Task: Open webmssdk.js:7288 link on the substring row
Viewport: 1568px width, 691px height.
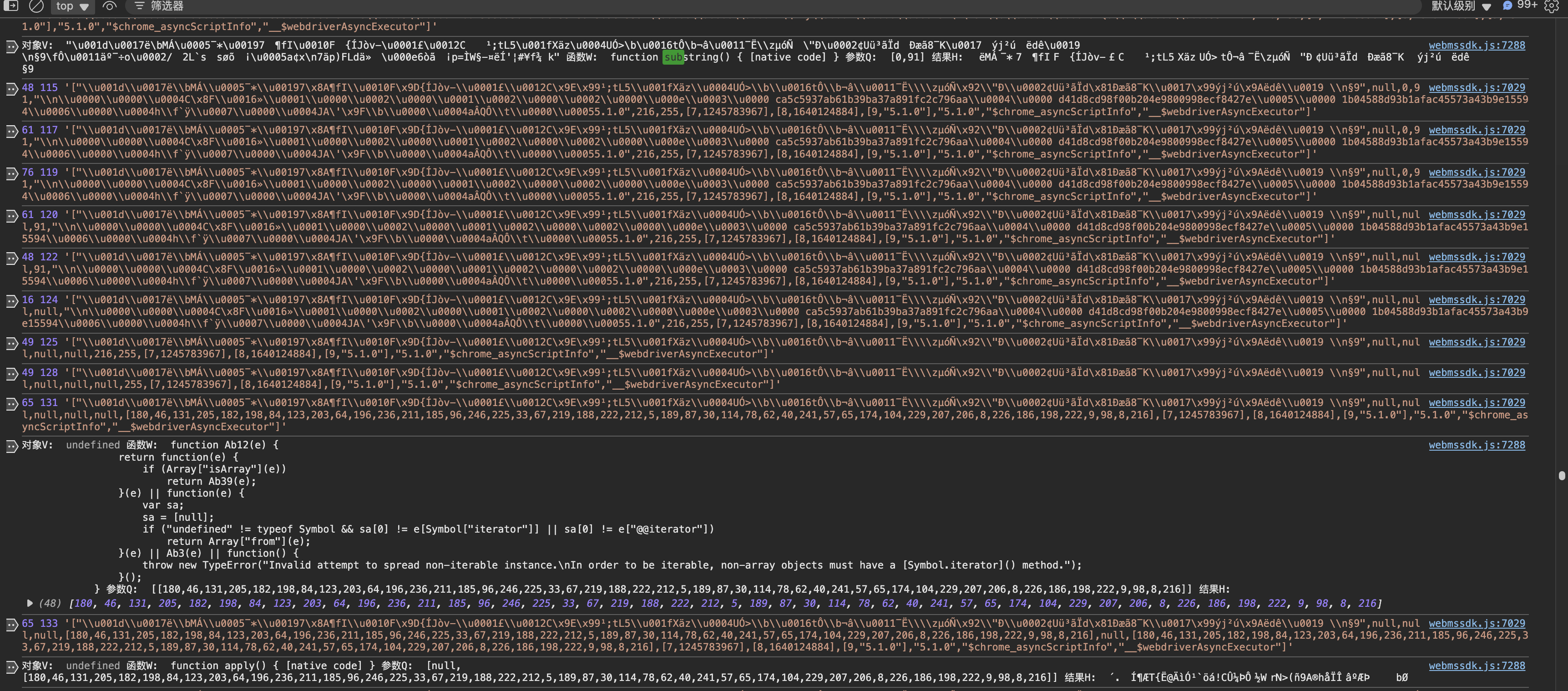Action: 1477,45
